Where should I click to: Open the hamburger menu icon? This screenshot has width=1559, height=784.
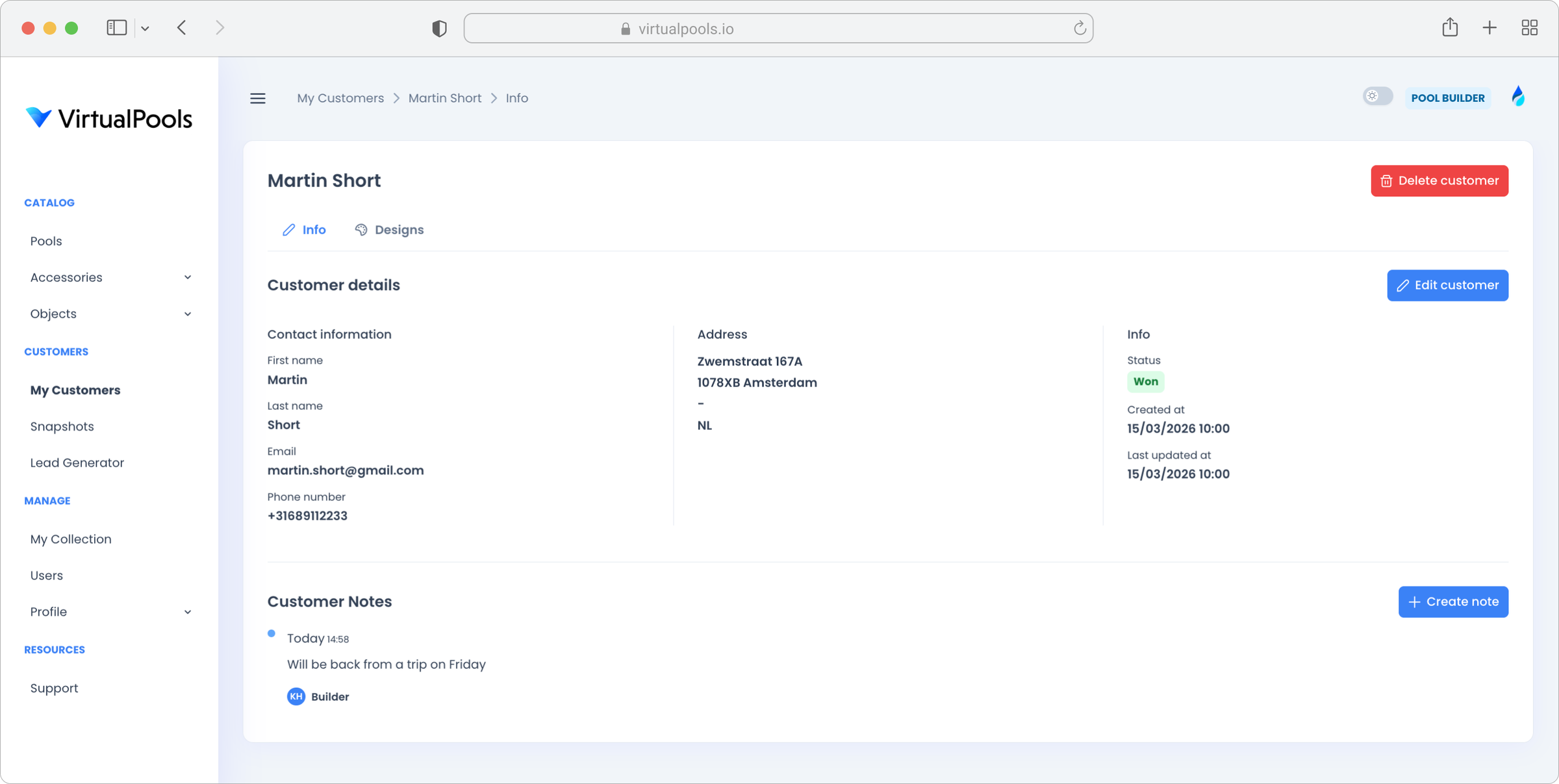click(x=258, y=98)
